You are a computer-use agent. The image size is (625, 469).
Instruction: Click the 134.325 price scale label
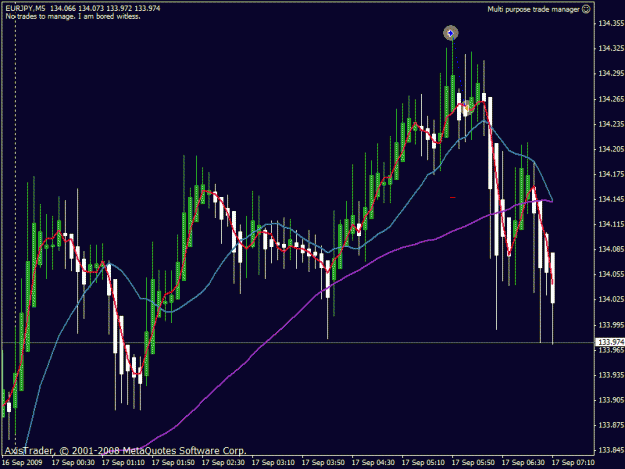pyautogui.click(x=611, y=48)
